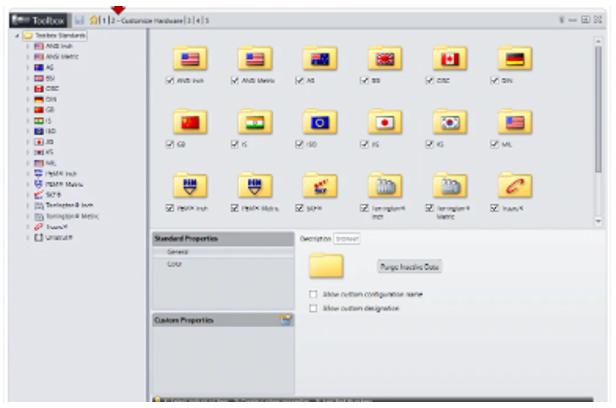Open the ISO standard folder icon
The width and height of the screenshot is (616, 408).
pyautogui.click(x=319, y=121)
